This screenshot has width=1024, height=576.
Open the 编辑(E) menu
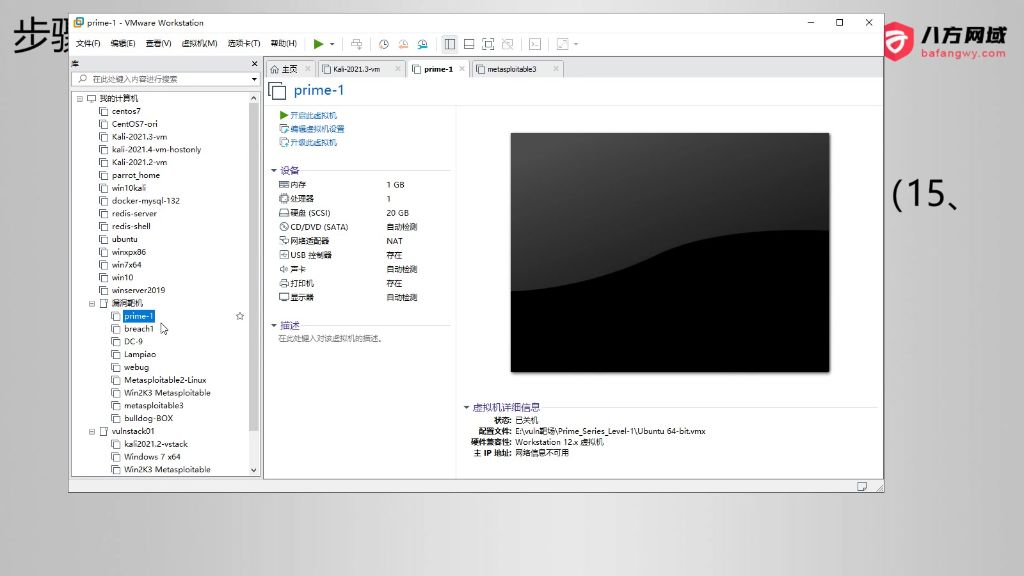click(x=123, y=44)
